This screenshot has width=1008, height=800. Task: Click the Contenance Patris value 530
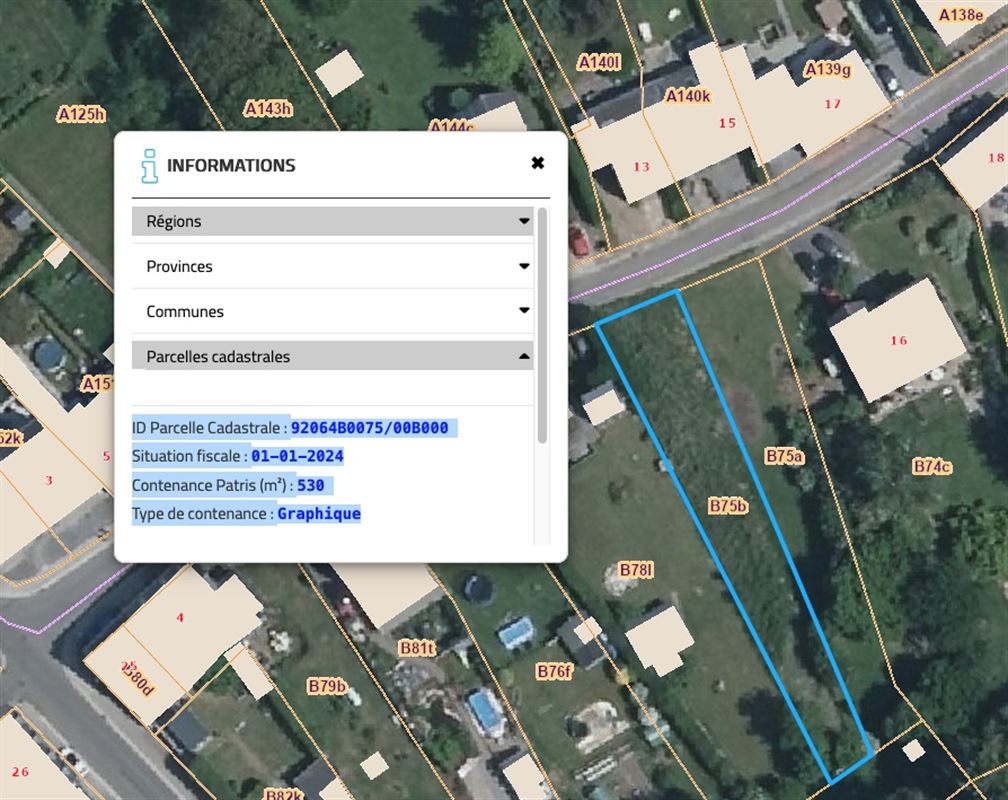(x=311, y=486)
